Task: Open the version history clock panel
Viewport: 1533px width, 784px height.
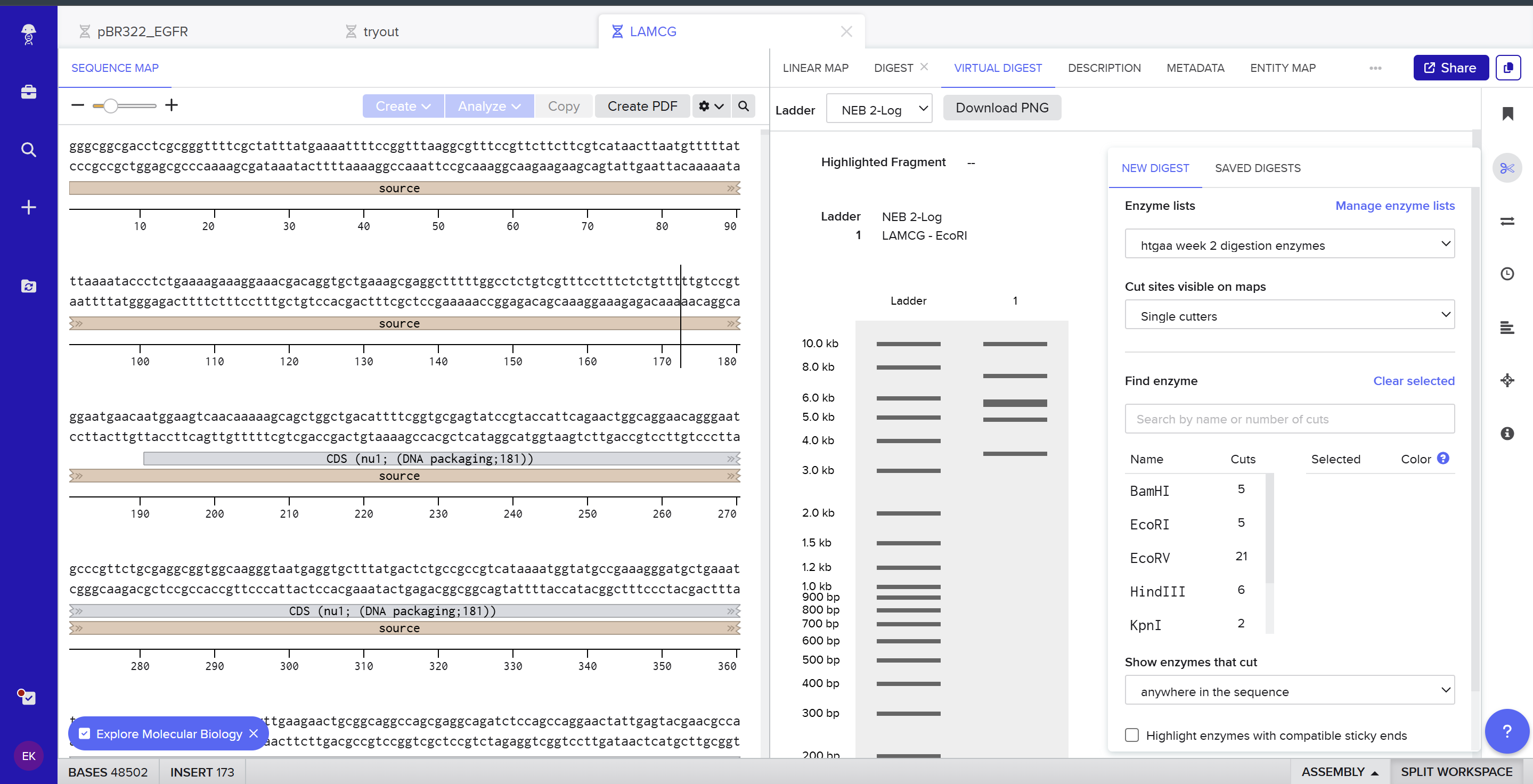Action: tap(1508, 274)
